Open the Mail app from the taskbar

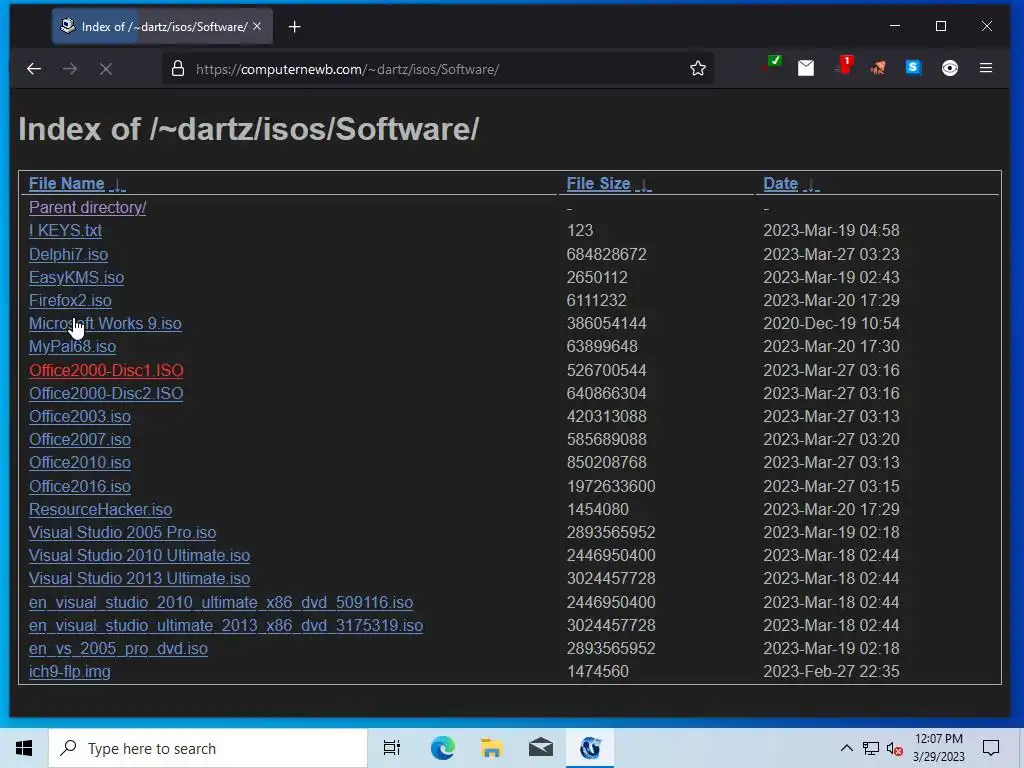click(x=541, y=748)
